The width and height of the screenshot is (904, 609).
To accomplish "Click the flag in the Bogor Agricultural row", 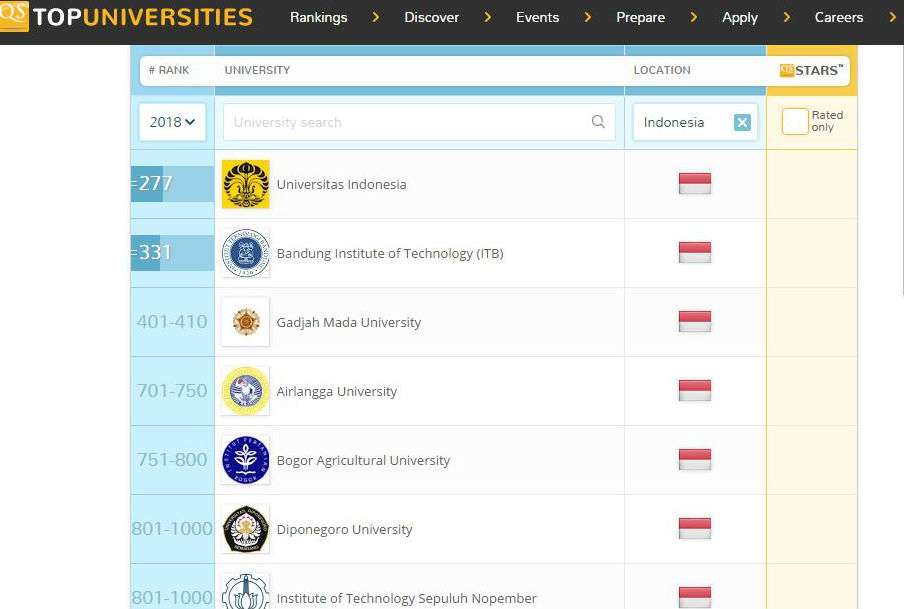I will pyautogui.click(x=695, y=460).
